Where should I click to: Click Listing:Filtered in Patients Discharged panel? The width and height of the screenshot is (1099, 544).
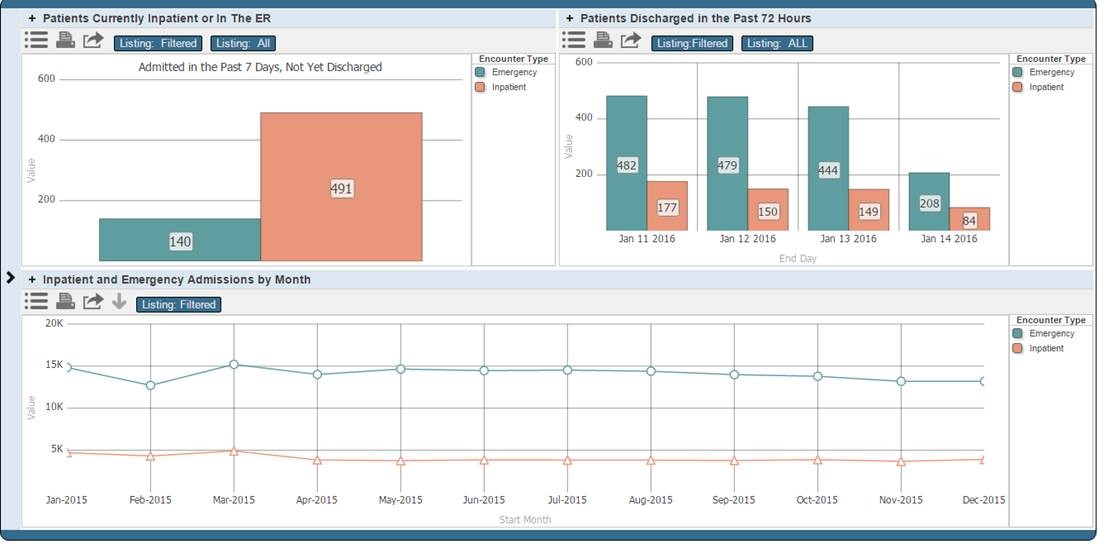[692, 43]
